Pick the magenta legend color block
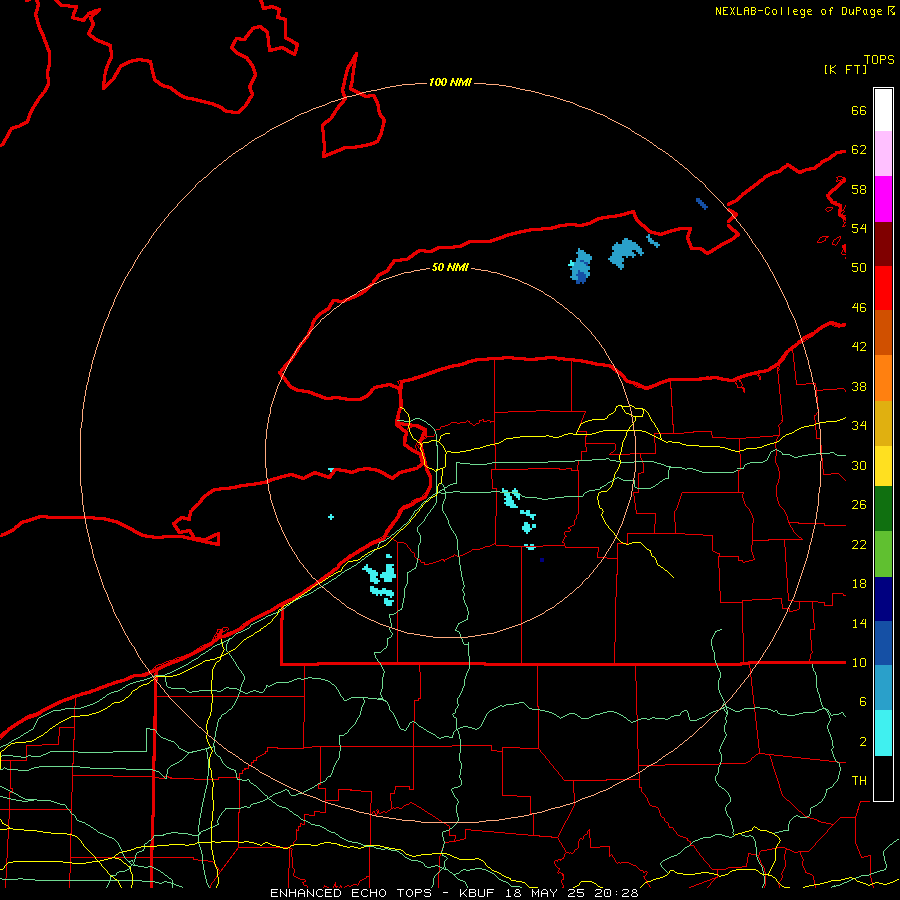The height and width of the screenshot is (900, 900). click(x=883, y=199)
